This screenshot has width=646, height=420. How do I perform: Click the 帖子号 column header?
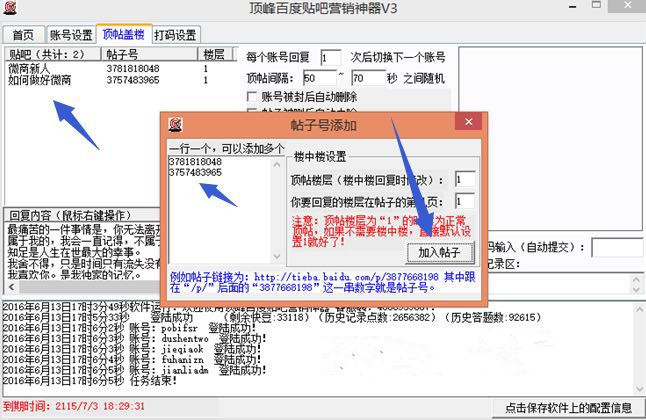click(x=149, y=54)
